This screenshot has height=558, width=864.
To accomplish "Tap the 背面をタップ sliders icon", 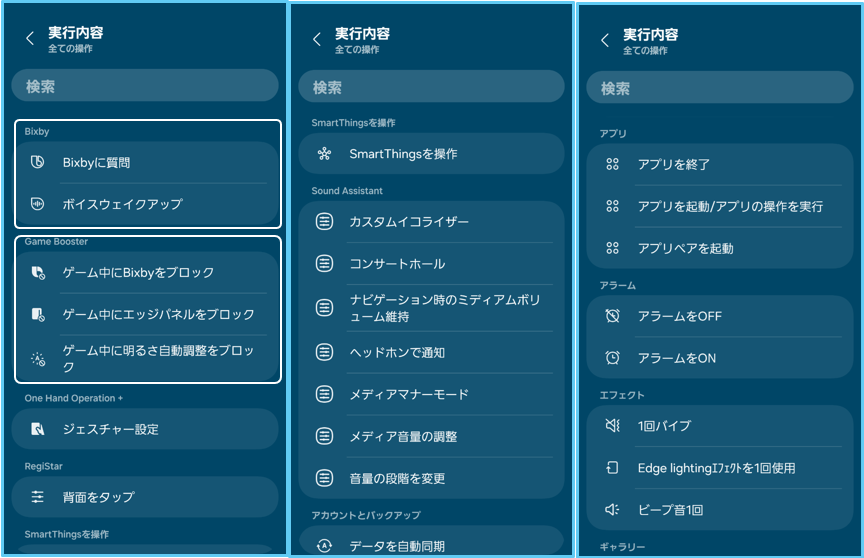I will 37,497.
